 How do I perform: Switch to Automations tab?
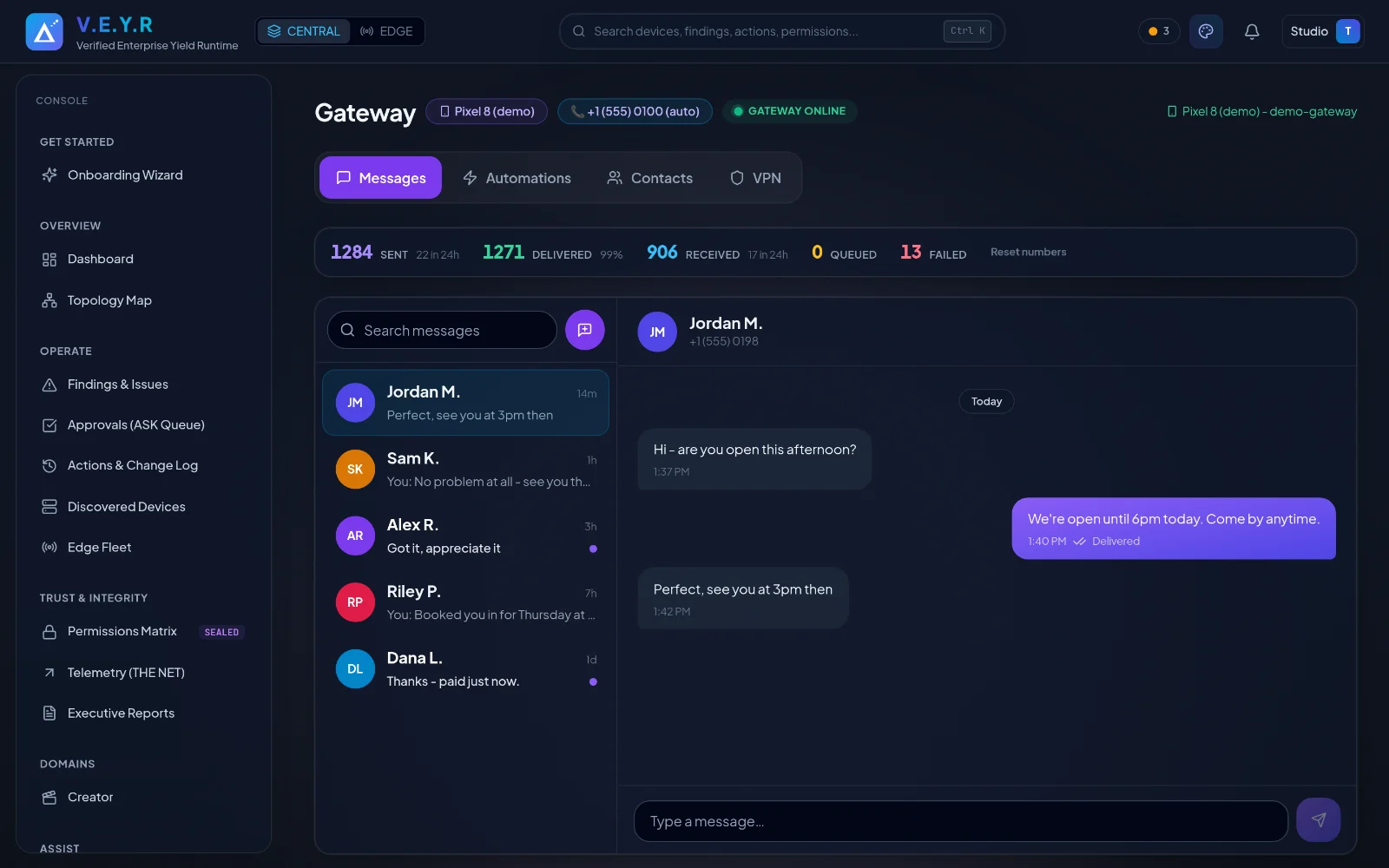(517, 178)
